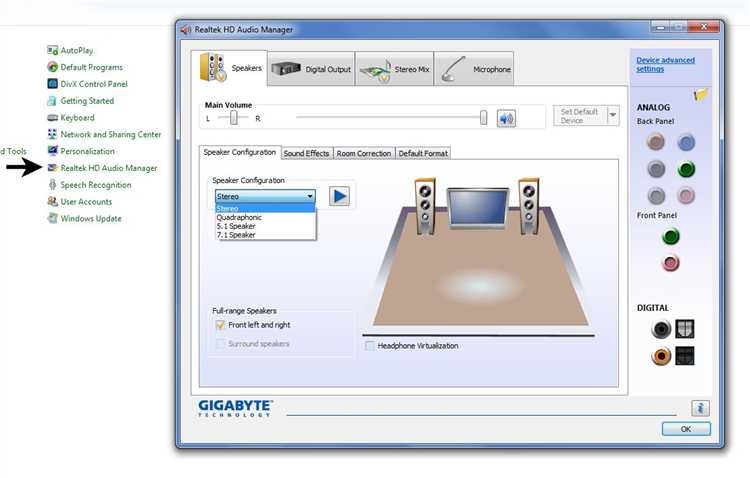
Task: Switch to the Stereo Mix tab
Action: (x=395, y=69)
